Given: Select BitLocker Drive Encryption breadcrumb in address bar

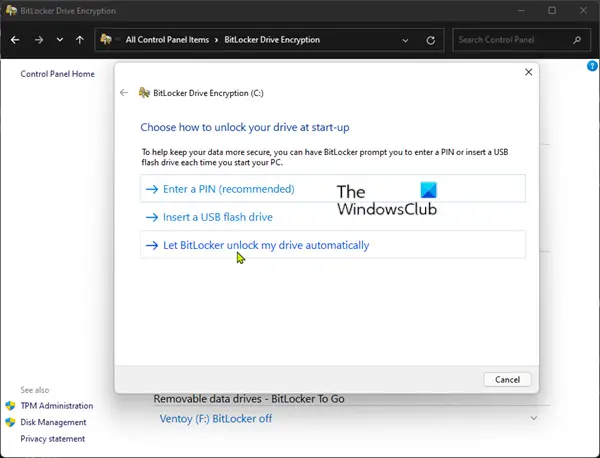Looking at the screenshot, I should (272, 40).
